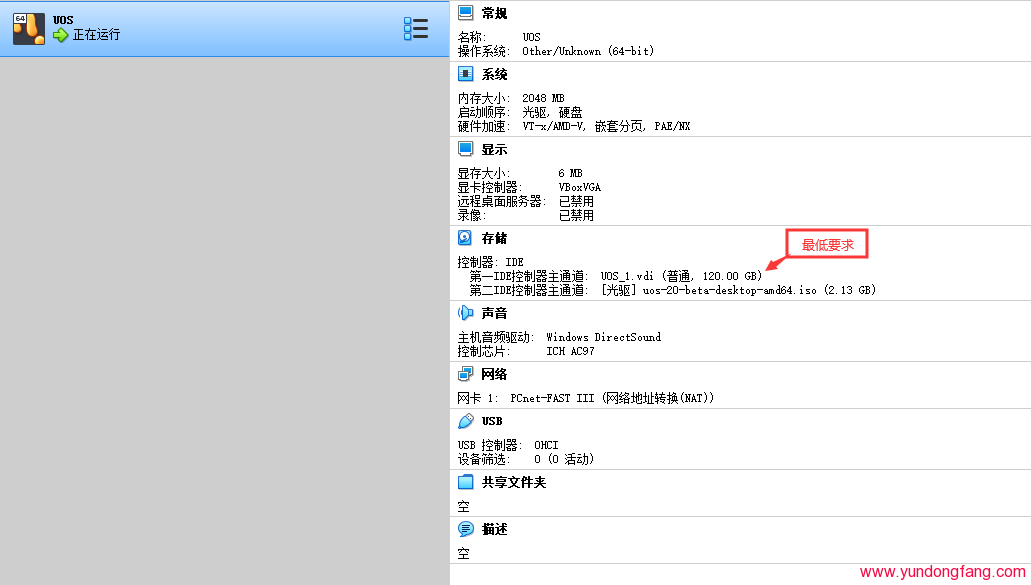Image resolution: width=1031 pixels, height=585 pixels.
Task: Click the 显示 (Display) monitor icon
Action: [465, 148]
